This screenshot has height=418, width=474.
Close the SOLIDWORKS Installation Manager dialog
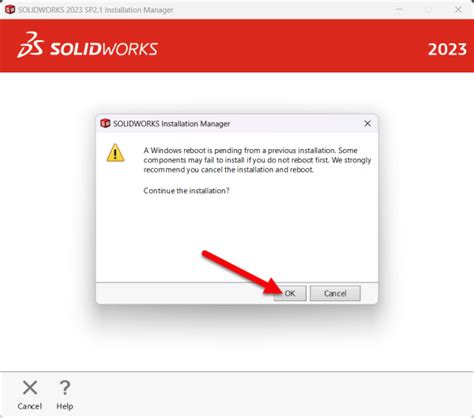[367, 124]
